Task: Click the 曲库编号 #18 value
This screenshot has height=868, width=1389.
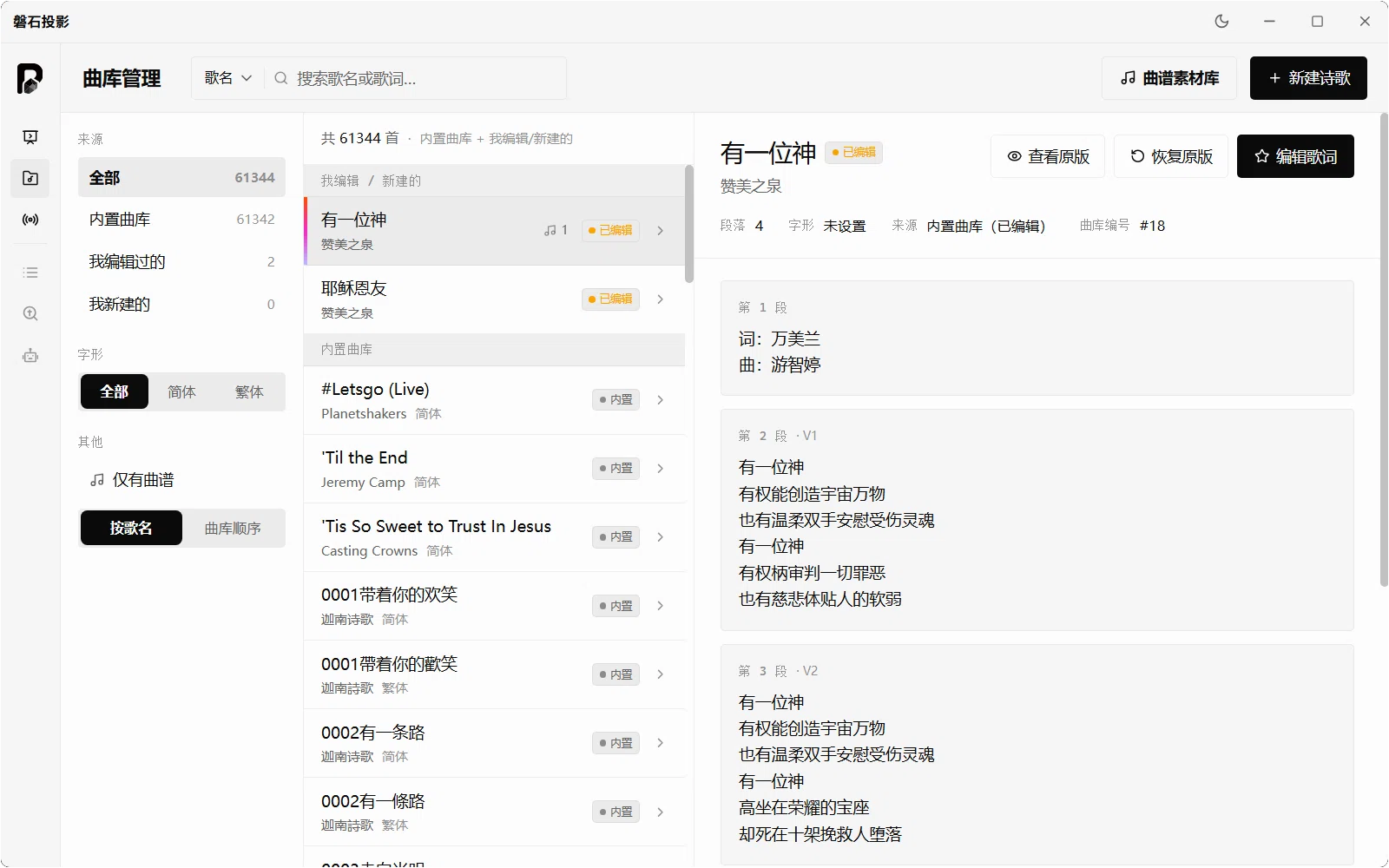Action: point(1152,226)
